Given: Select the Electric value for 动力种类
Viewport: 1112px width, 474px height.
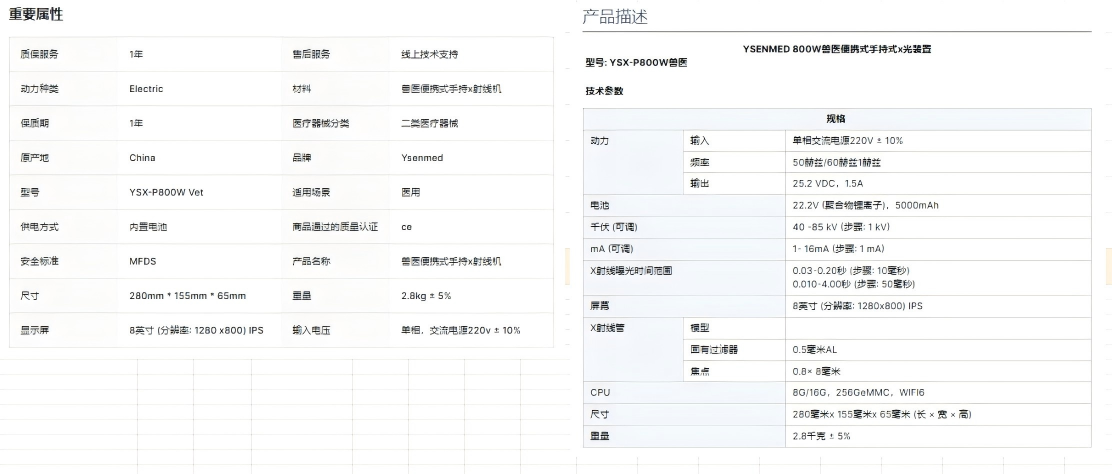Looking at the screenshot, I should click(x=146, y=89).
